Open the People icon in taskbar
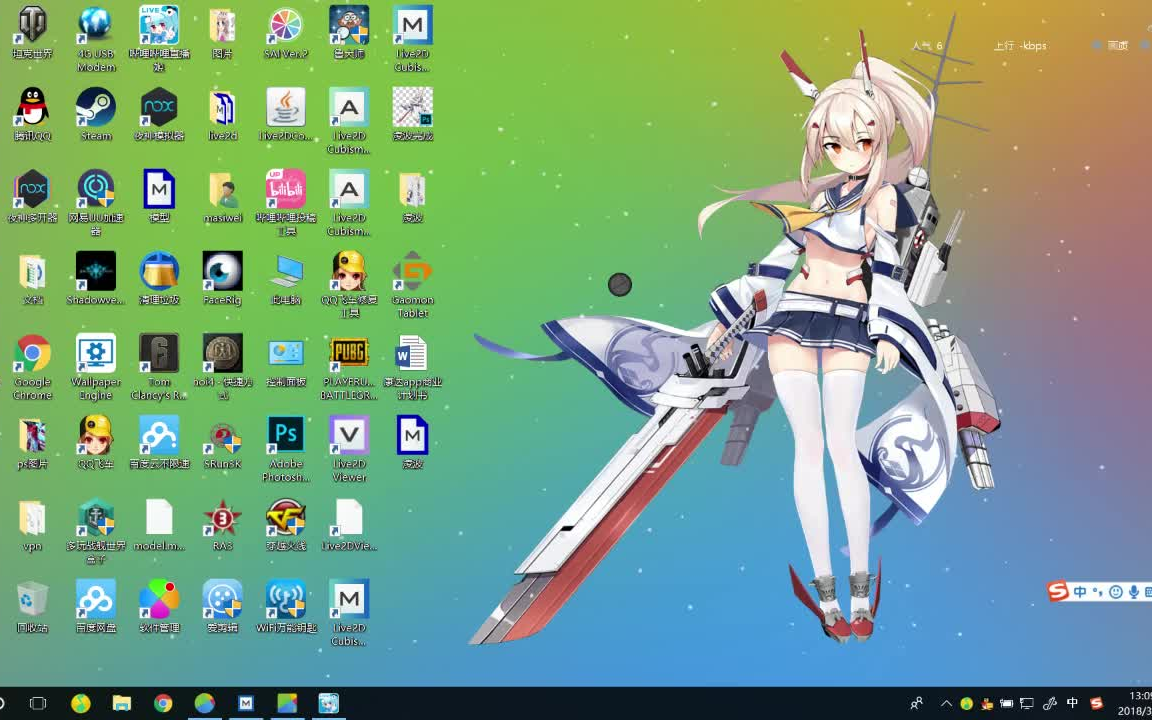Image resolution: width=1152 pixels, height=720 pixels. point(916,704)
